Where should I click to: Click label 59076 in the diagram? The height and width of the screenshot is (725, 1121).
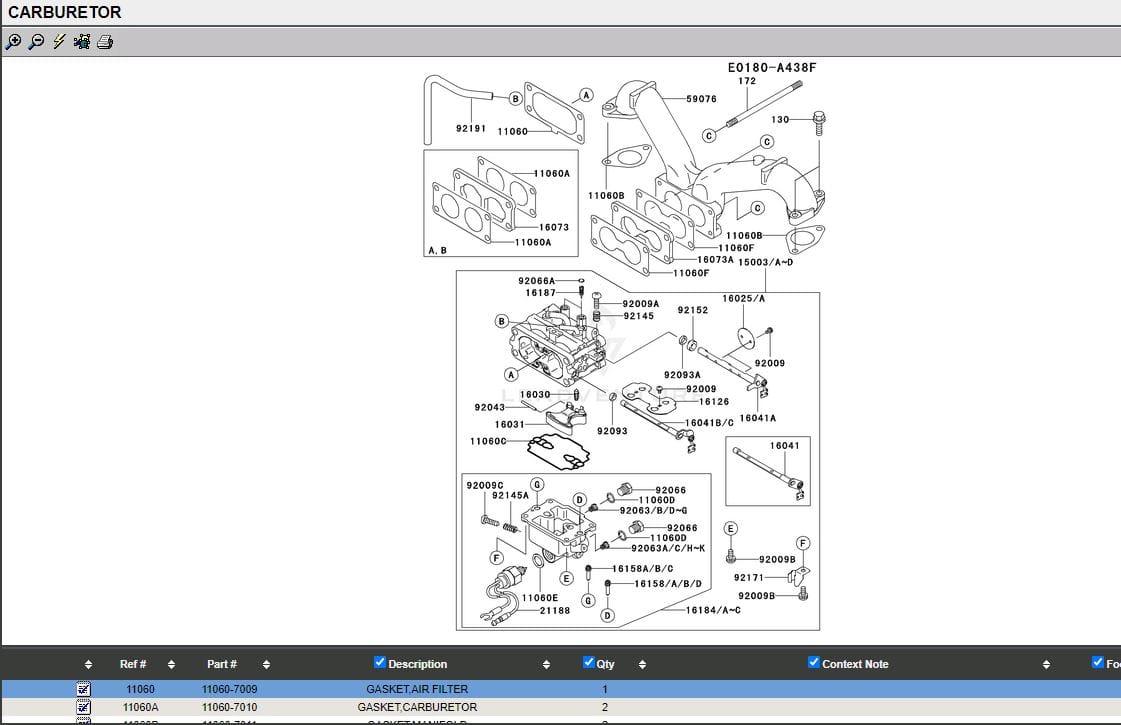(701, 99)
